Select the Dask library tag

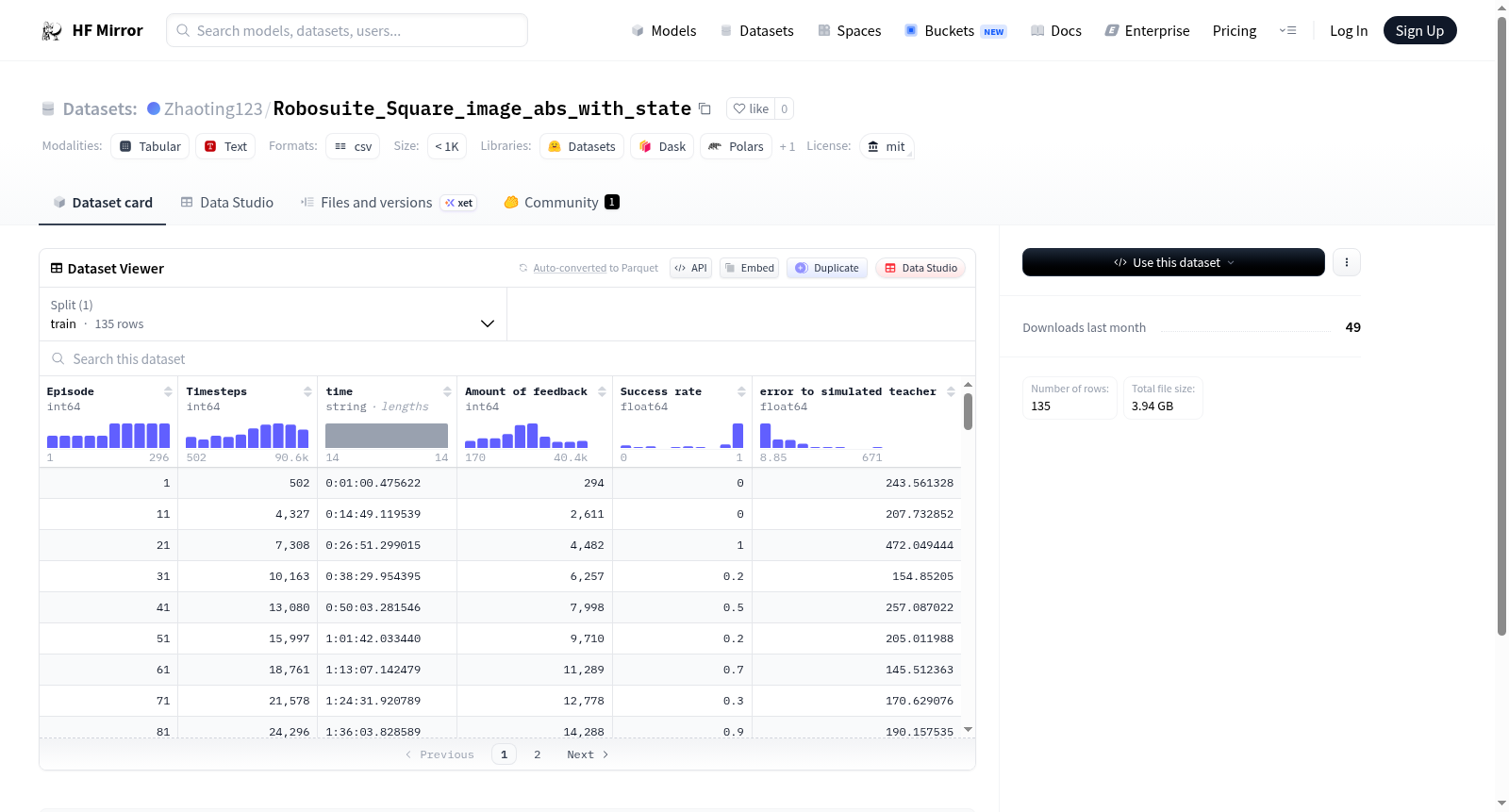click(662, 146)
